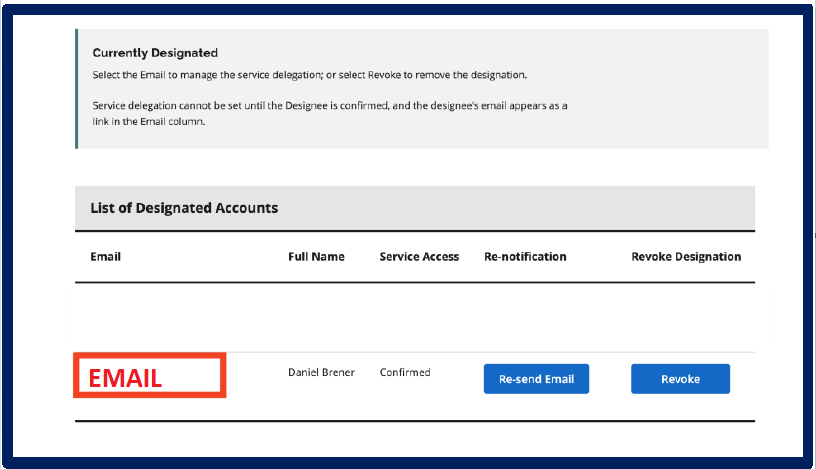Revoke Daniel Brener's designation

pos(680,379)
